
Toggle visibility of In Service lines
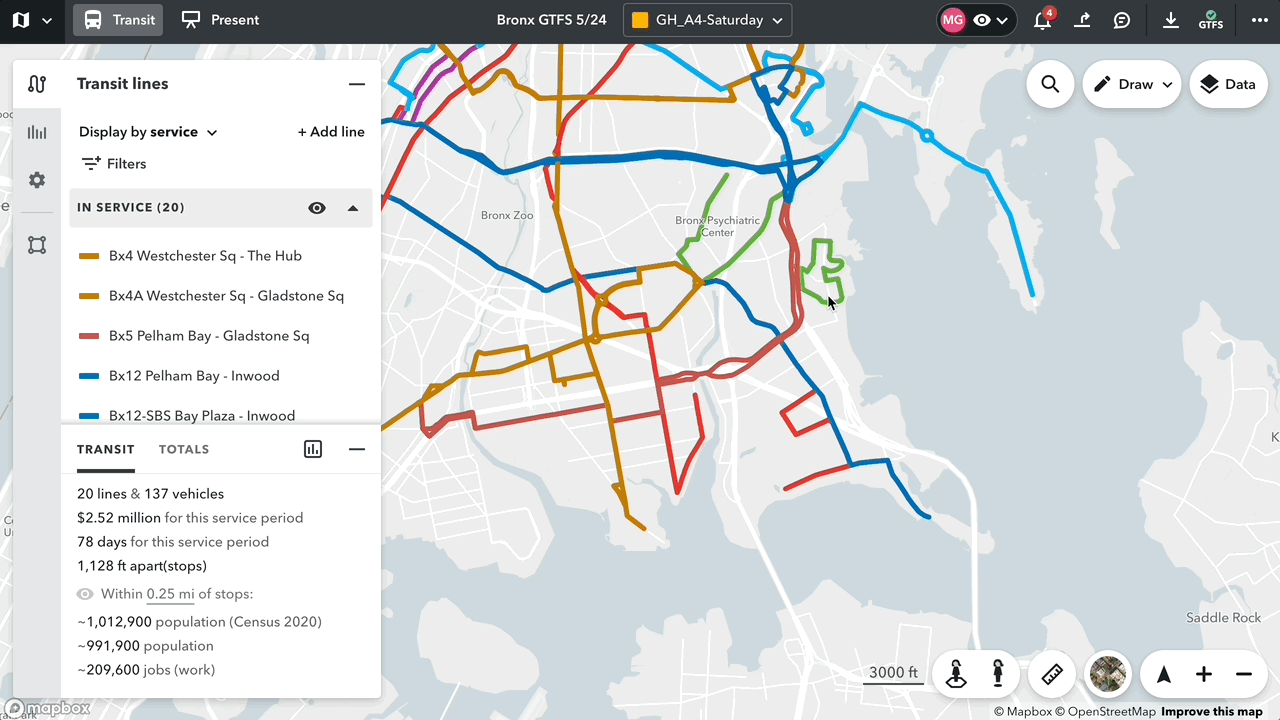pyautogui.click(x=317, y=208)
